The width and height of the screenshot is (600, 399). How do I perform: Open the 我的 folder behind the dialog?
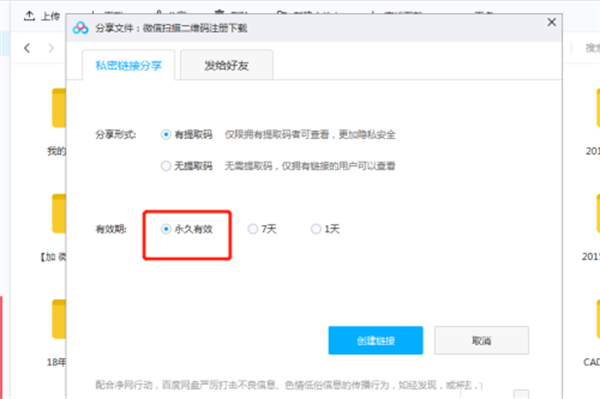click(59, 108)
